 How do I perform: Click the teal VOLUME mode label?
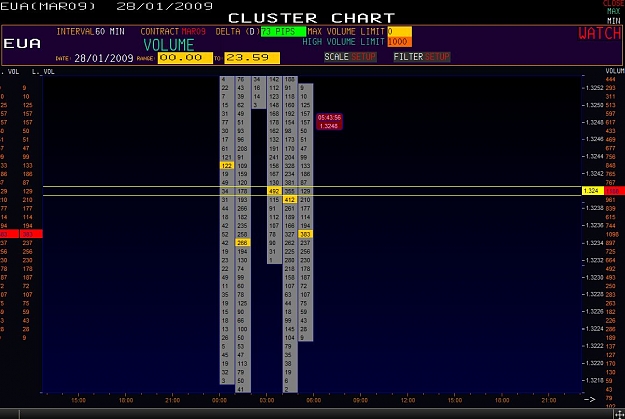coord(169,45)
